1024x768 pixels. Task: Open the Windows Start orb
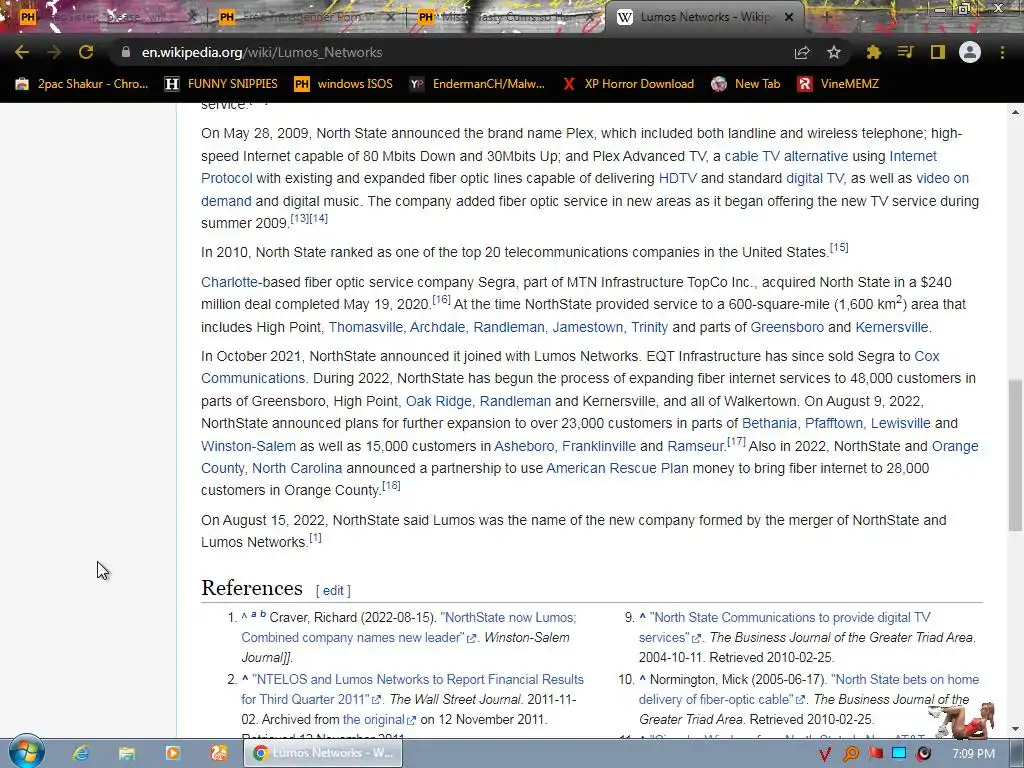pos(27,752)
